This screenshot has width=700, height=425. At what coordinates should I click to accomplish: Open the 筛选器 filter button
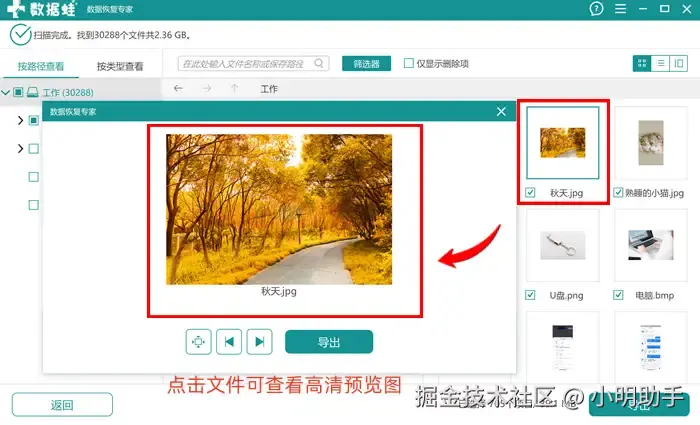pyautogui.click(x=367, y=63)
